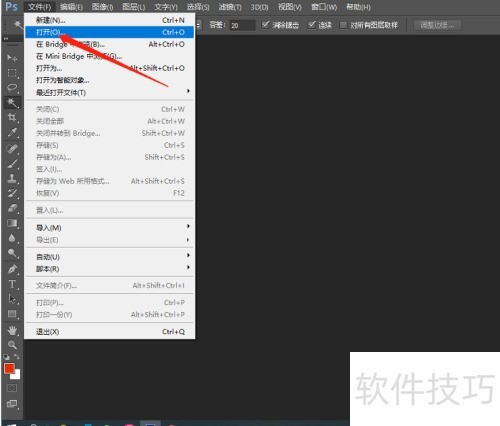Select the Clone Stamp tool
The height and width of the screenshot is (426, 500).
12,179
